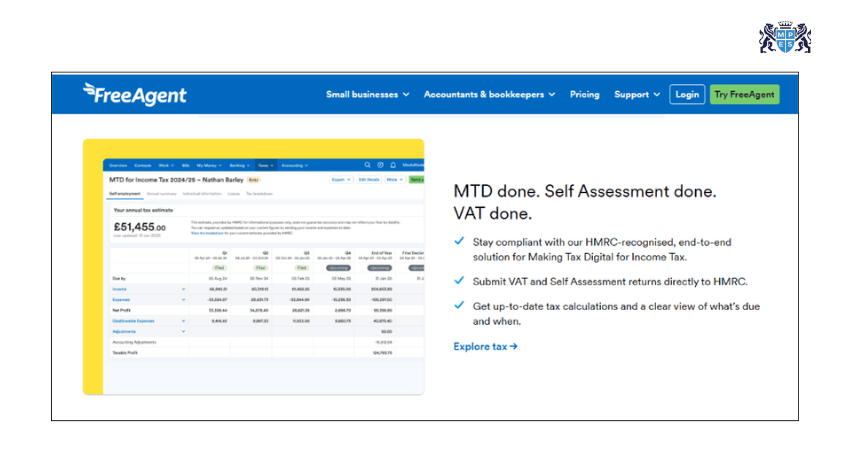Click the £51,455.00 tax estimate amount
The image size is (850, 450).
point(140,227)
